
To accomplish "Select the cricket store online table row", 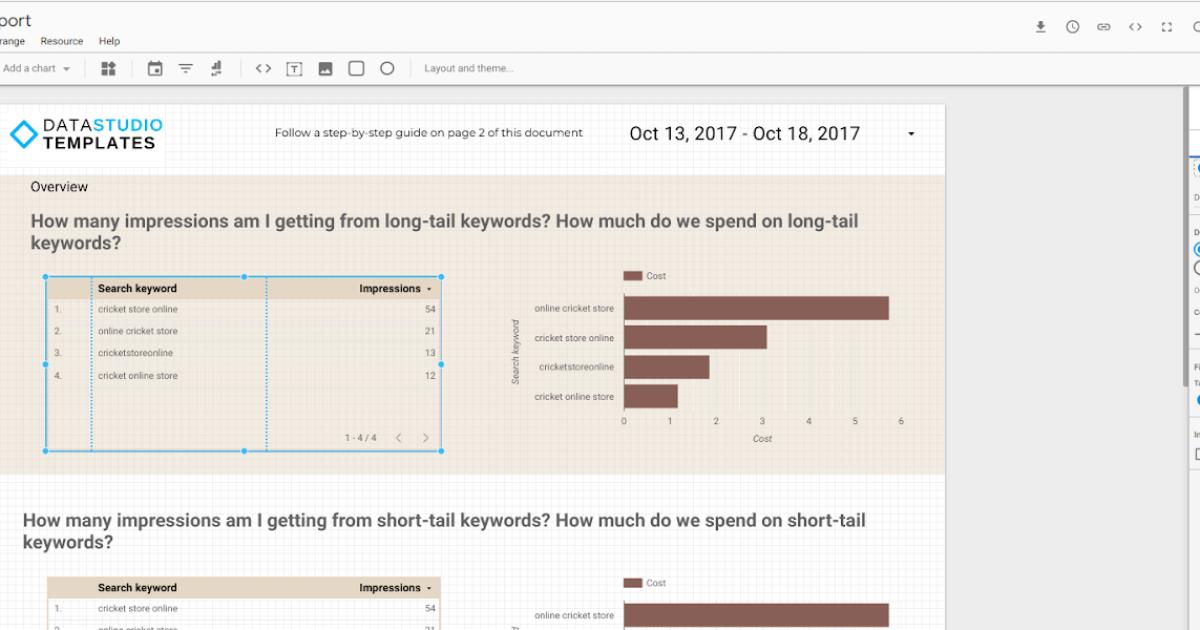I will tap(138, 309).
